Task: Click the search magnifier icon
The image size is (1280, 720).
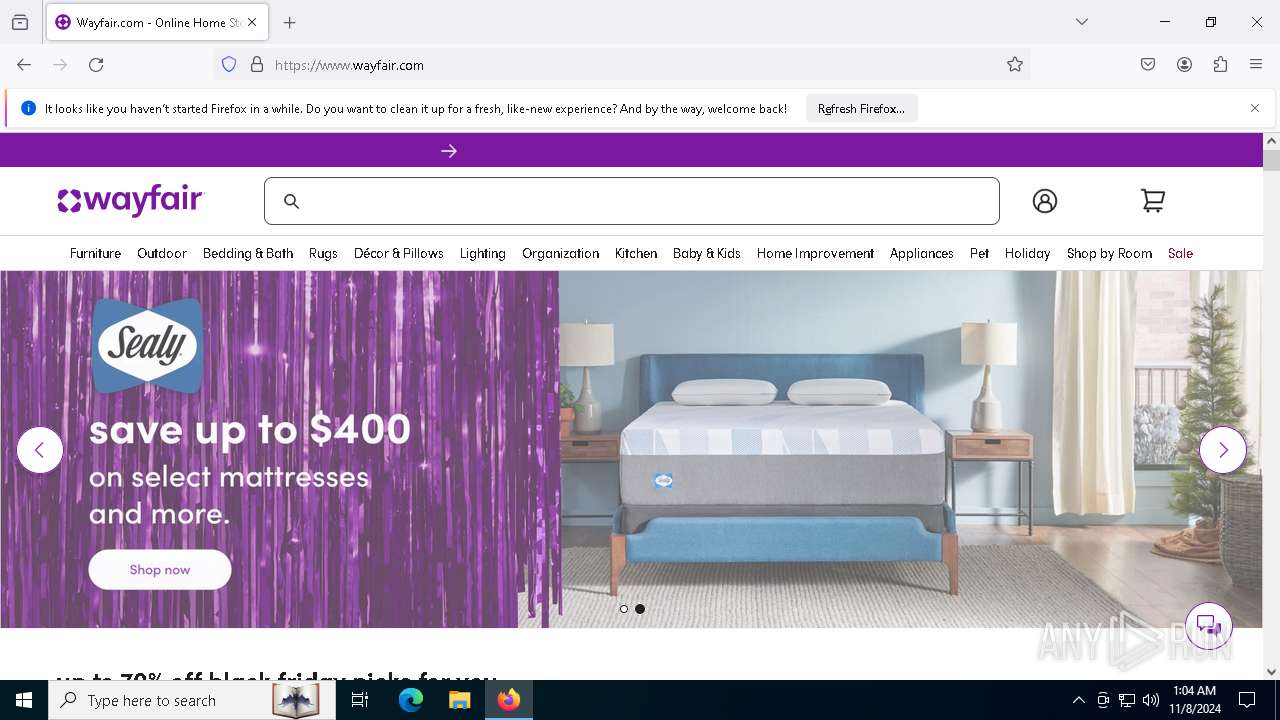Action: click(291, 201)
